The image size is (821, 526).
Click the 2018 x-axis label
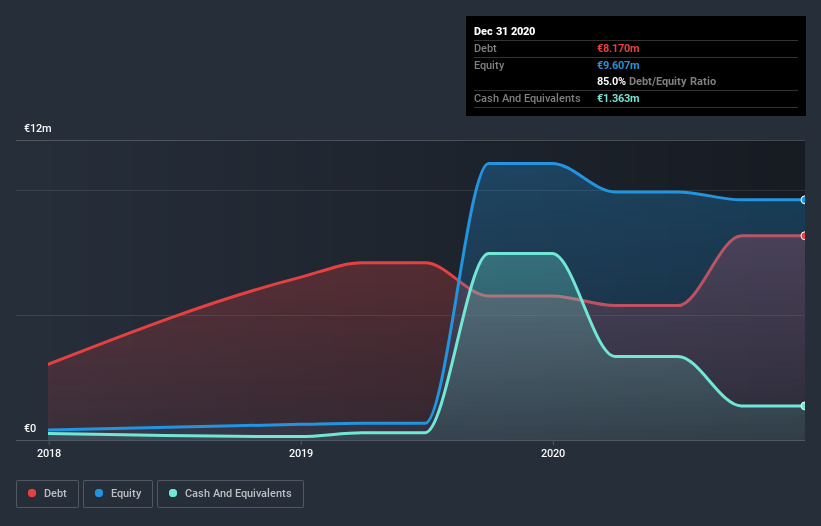click(49, 453)
